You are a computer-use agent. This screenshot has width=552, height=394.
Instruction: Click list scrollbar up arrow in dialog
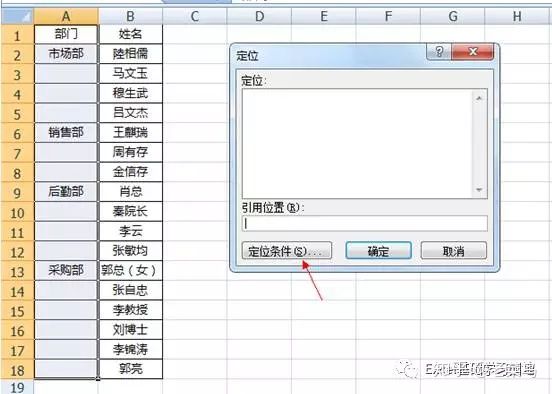[x=479, y=98]
